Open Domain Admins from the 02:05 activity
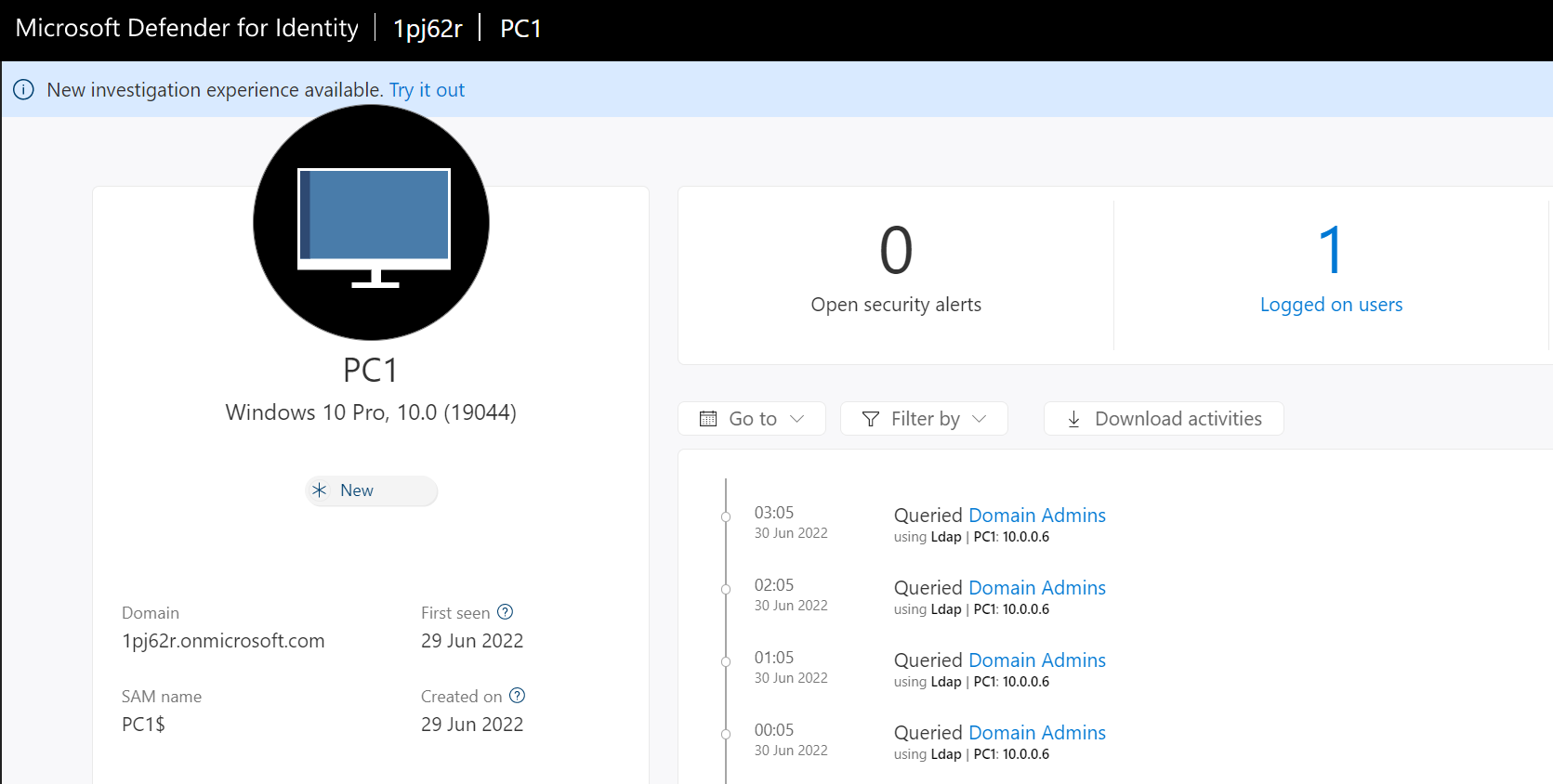Viewport: 1553px width, 784px height. pos(1037,588)
